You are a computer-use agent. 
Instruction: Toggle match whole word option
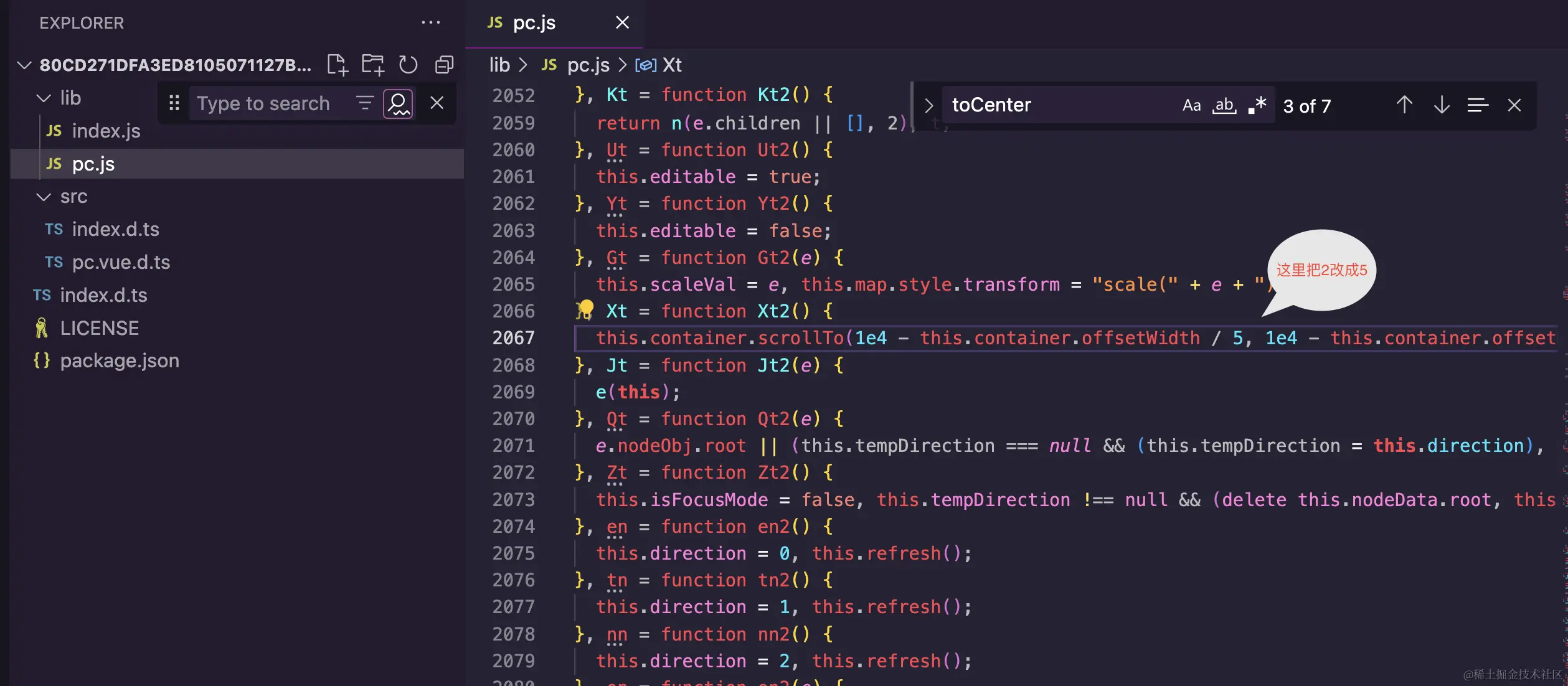coord(1224,105)
